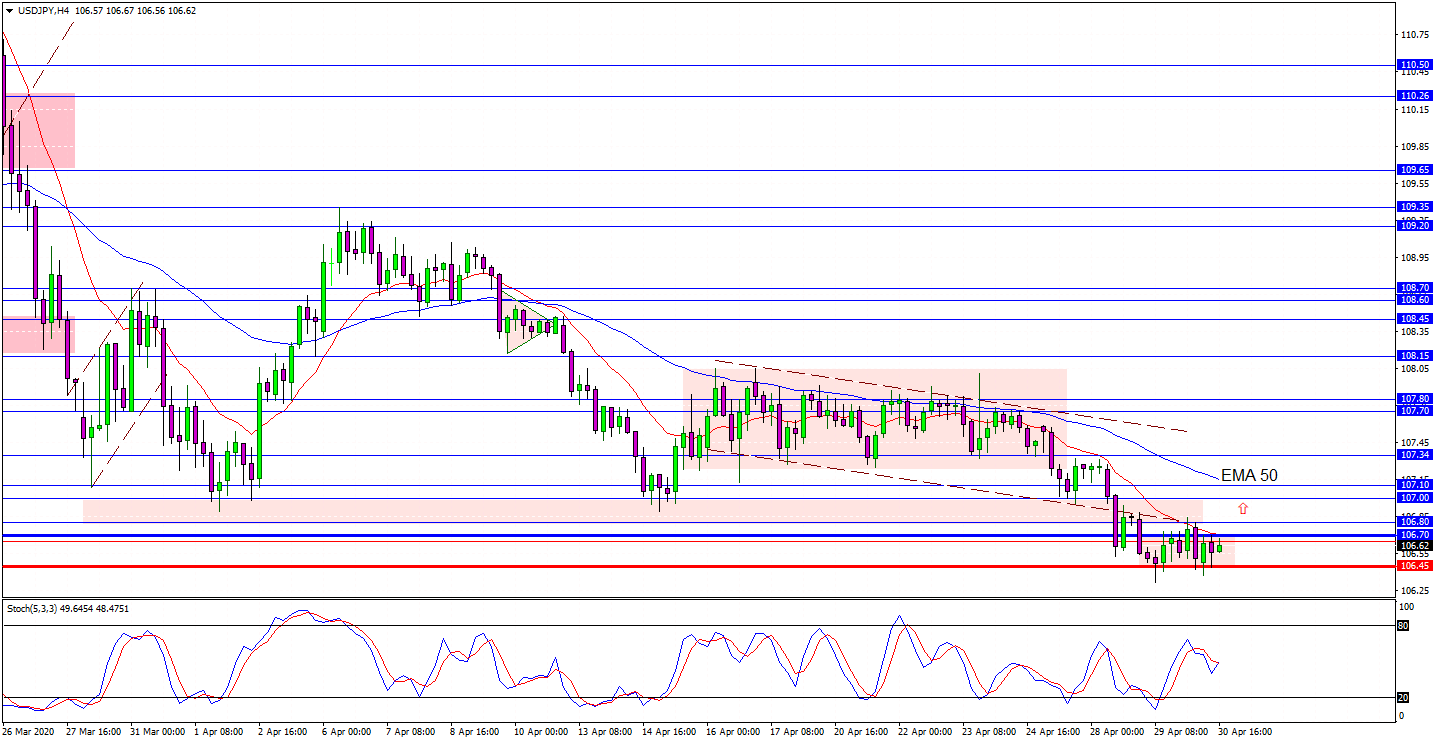
Task: Select the 107.34 price level label
Action: [x=1415, y=455]
